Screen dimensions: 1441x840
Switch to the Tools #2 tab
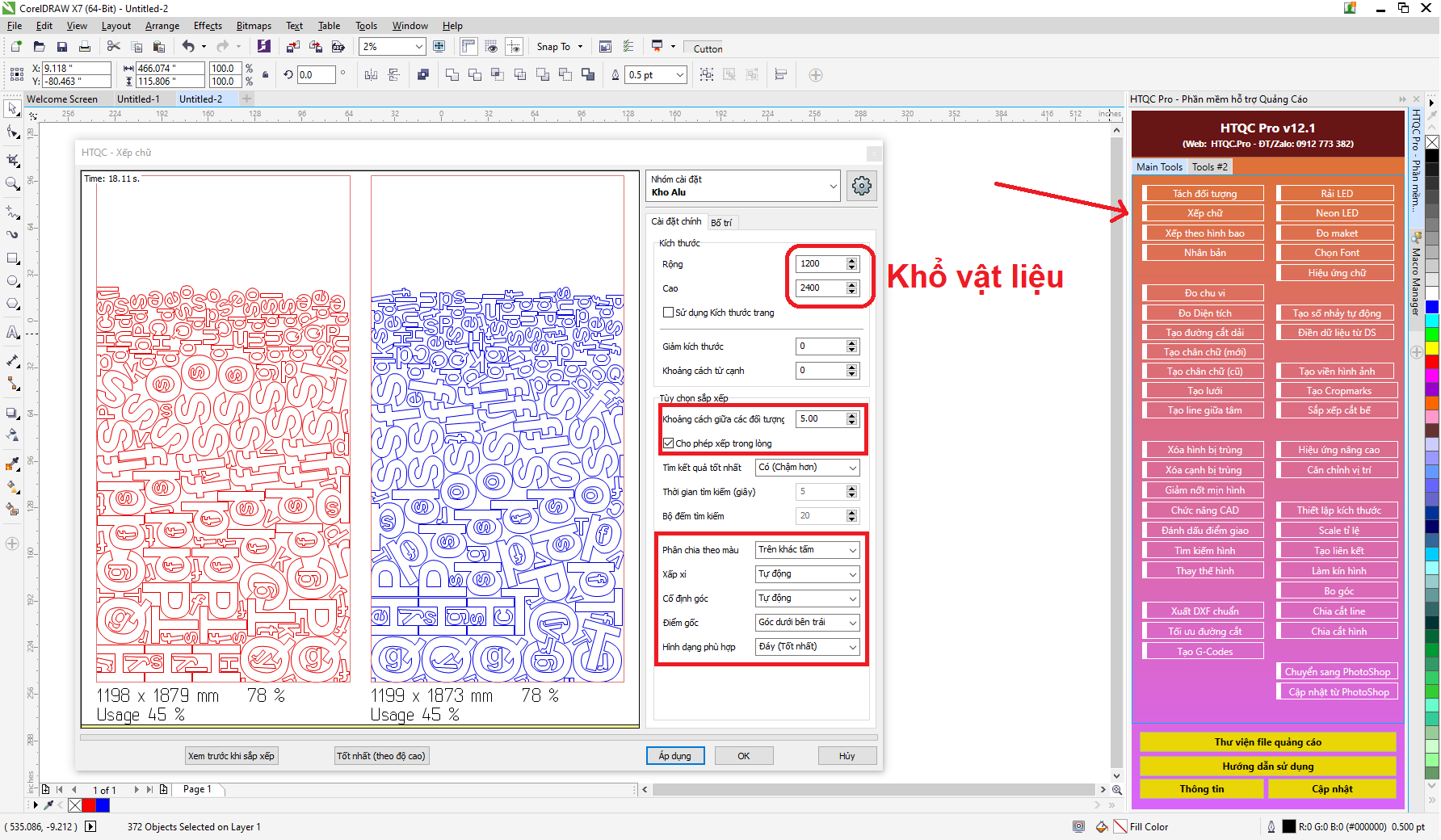tap(1209, 167)
